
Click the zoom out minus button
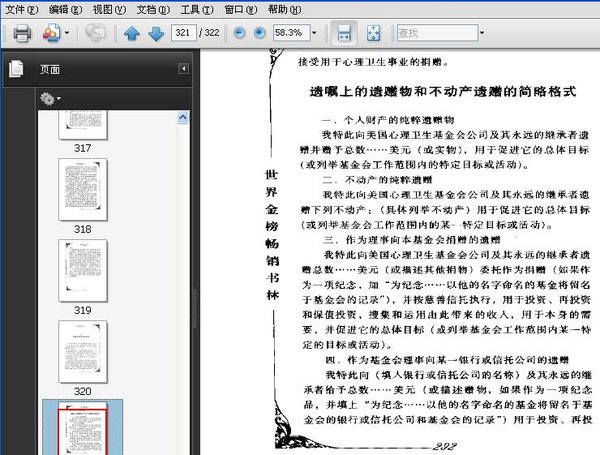click(x=239, y=33)
